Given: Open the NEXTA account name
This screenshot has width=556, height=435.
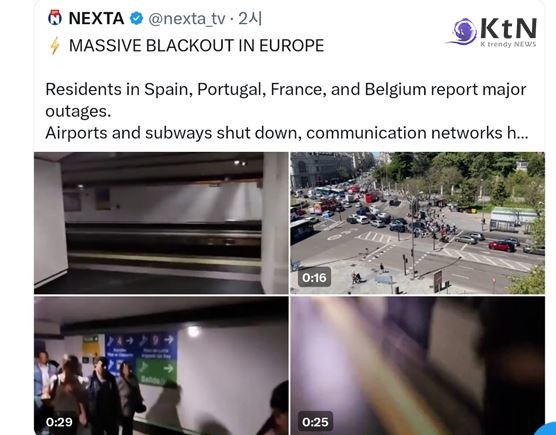Looking at the screenshot, I should tap(96, 18).
